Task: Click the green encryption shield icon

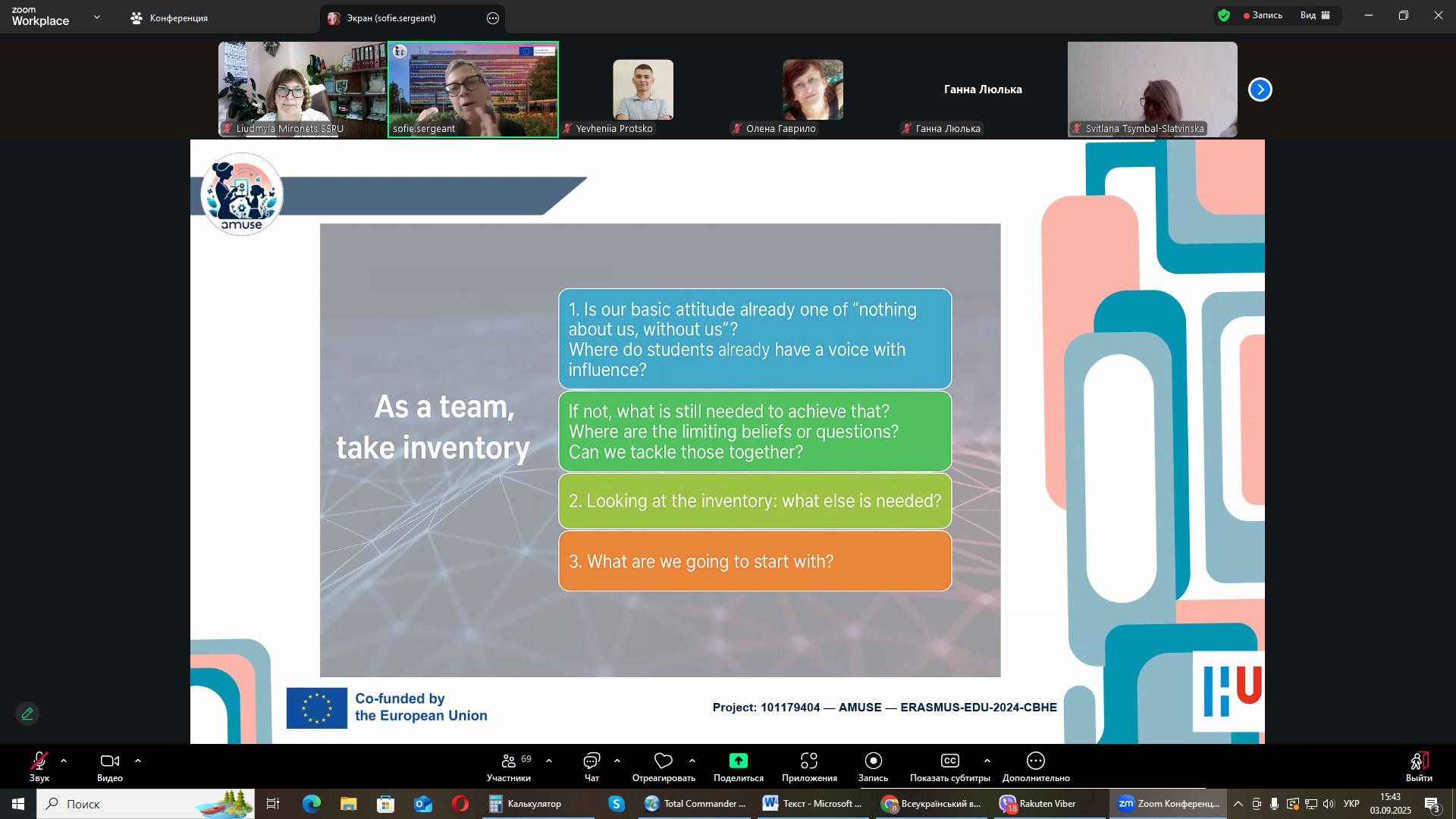Action: click(x=1223, y=15)
